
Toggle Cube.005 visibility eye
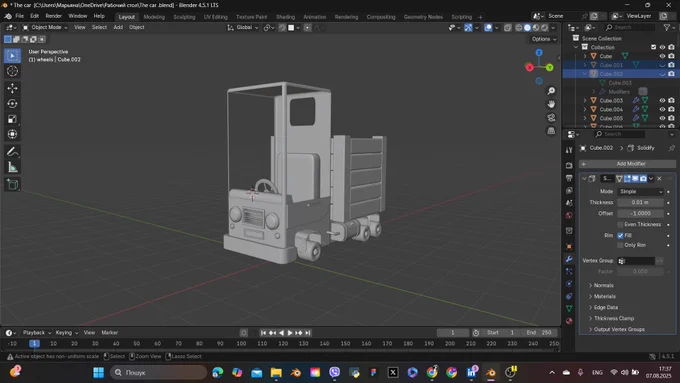click(662, 118)
